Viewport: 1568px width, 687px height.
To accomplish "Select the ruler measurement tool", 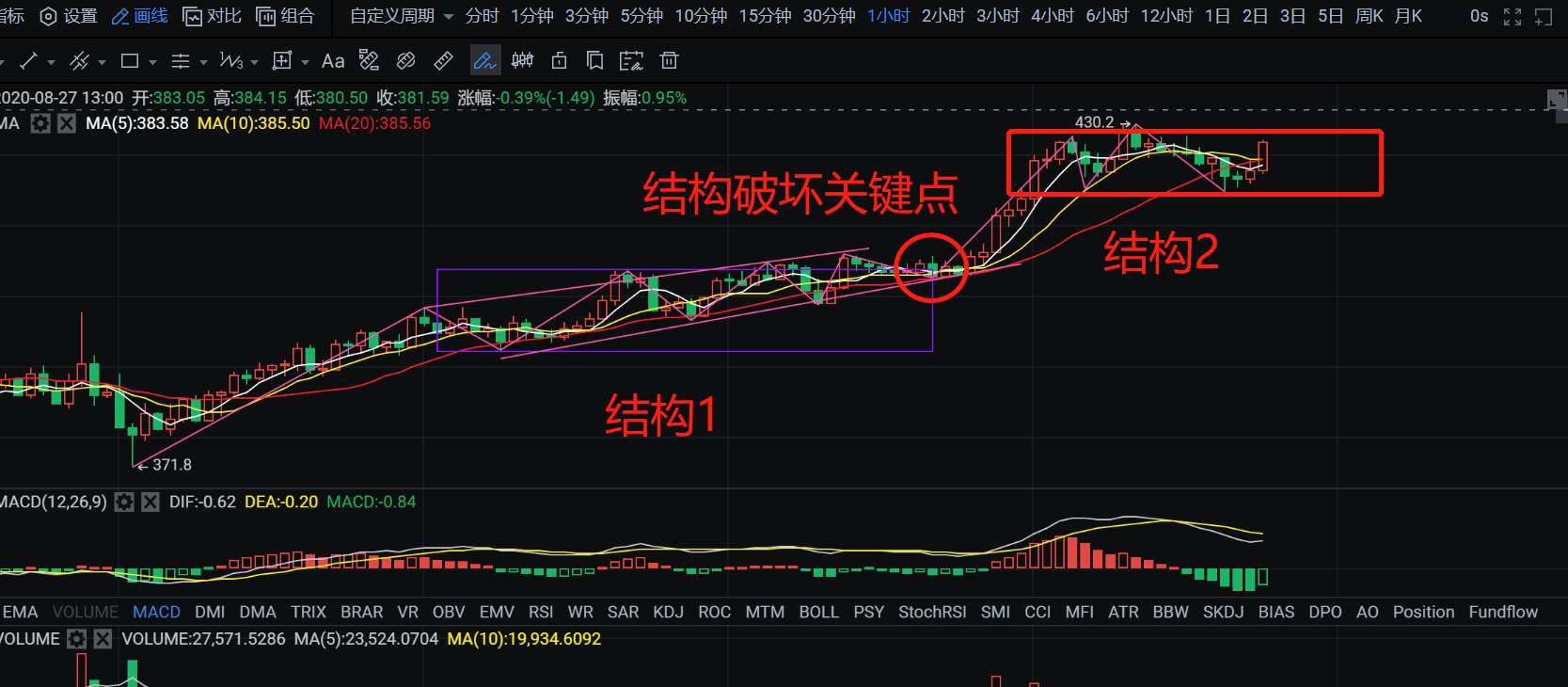I will (443, 61).
